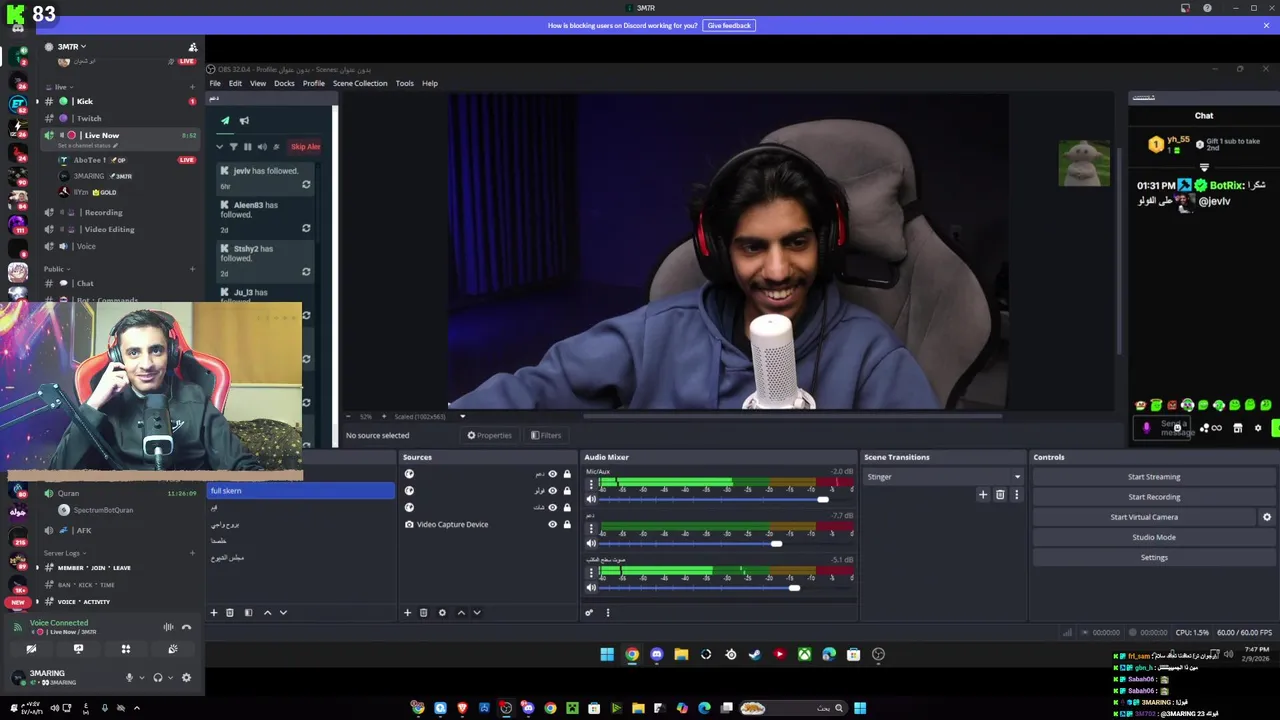
Task: Hide Video Capture Device source
Action: [x=552, y=524]
